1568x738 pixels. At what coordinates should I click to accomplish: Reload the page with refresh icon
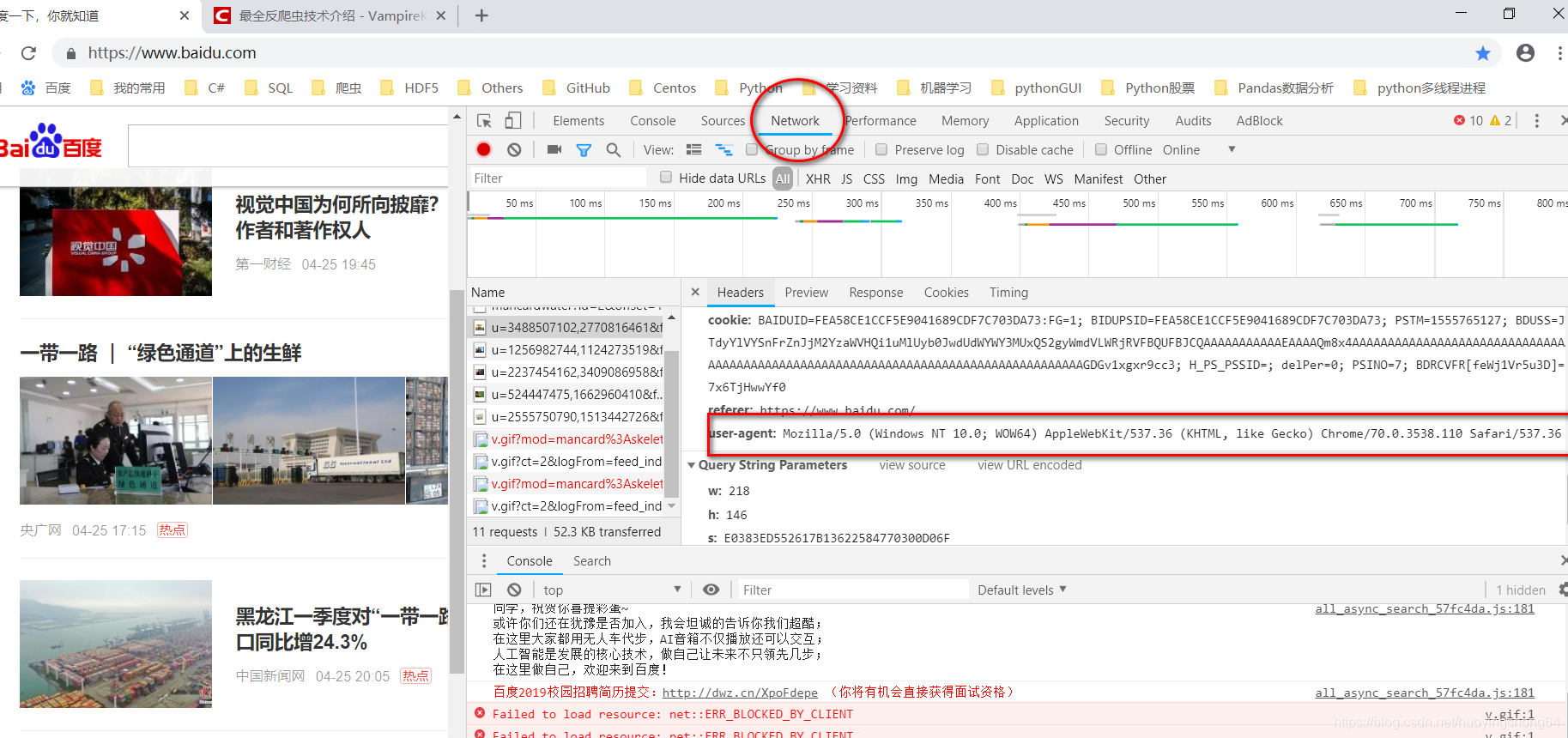[28, 53]
